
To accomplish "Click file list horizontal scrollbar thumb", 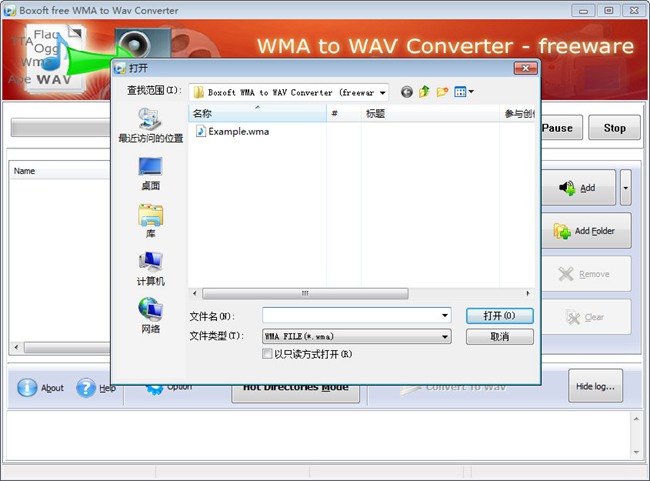I will pyautogui.click(x=305, y=294).
